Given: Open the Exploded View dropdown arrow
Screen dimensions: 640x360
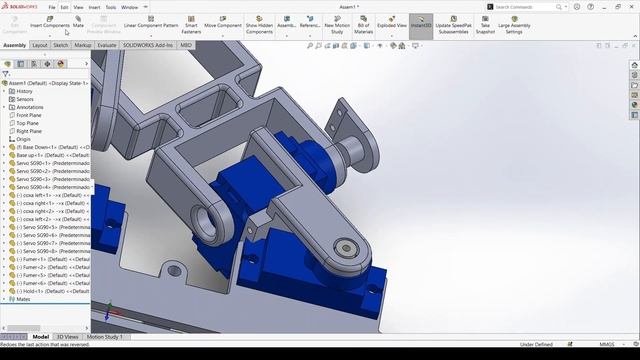Looking at the screenshot, I should [392, 36].
